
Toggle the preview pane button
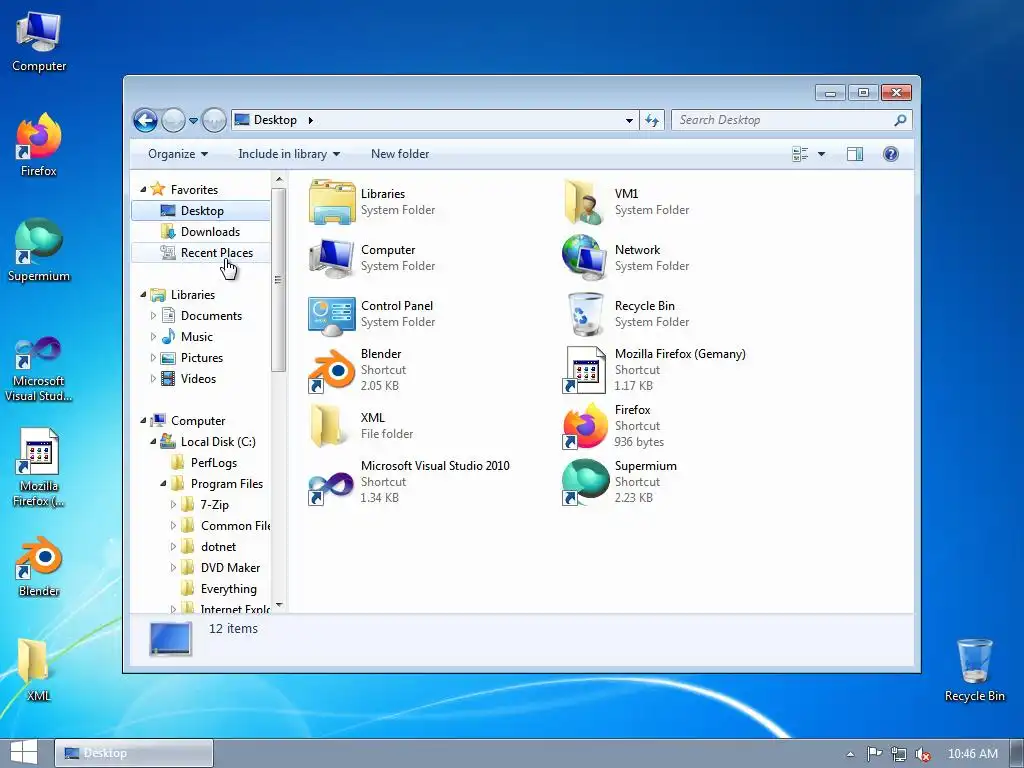[854, 154]
